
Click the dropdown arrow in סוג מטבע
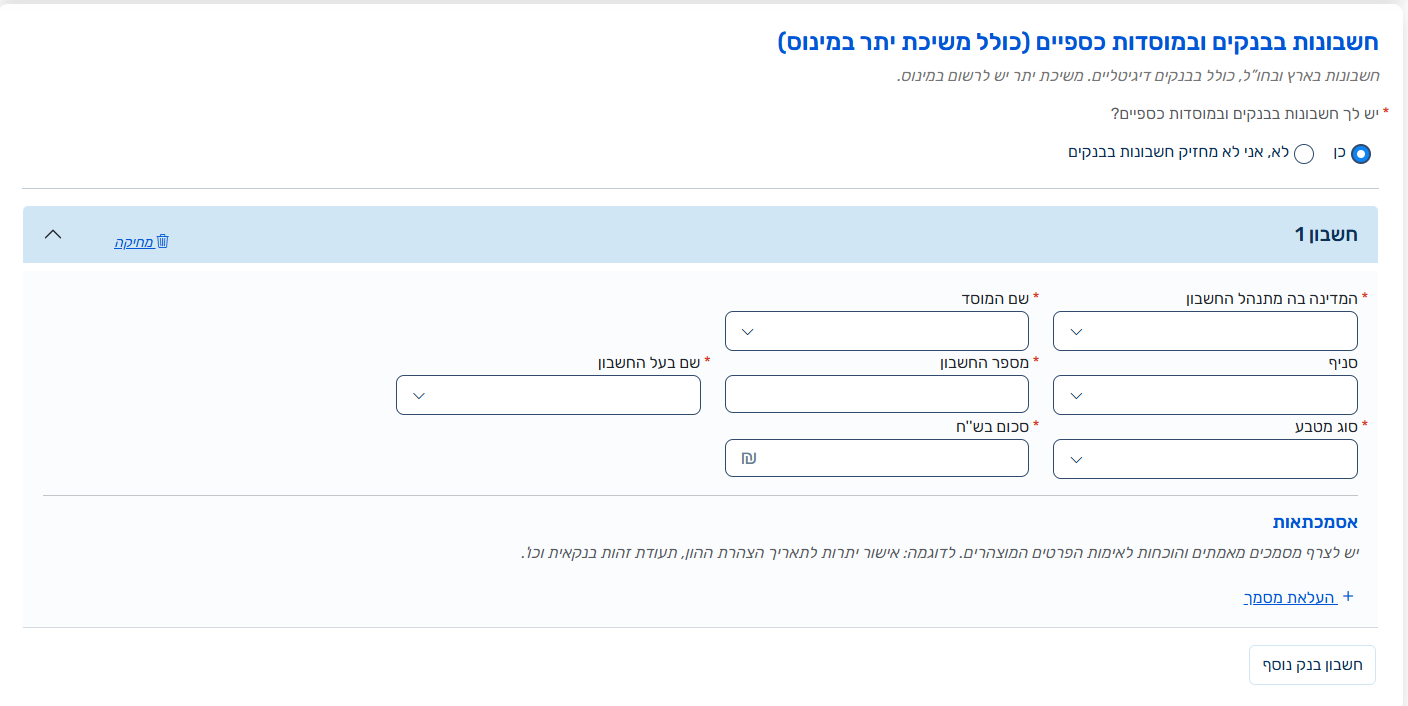pyautogui.click(x=1076, y=460)
